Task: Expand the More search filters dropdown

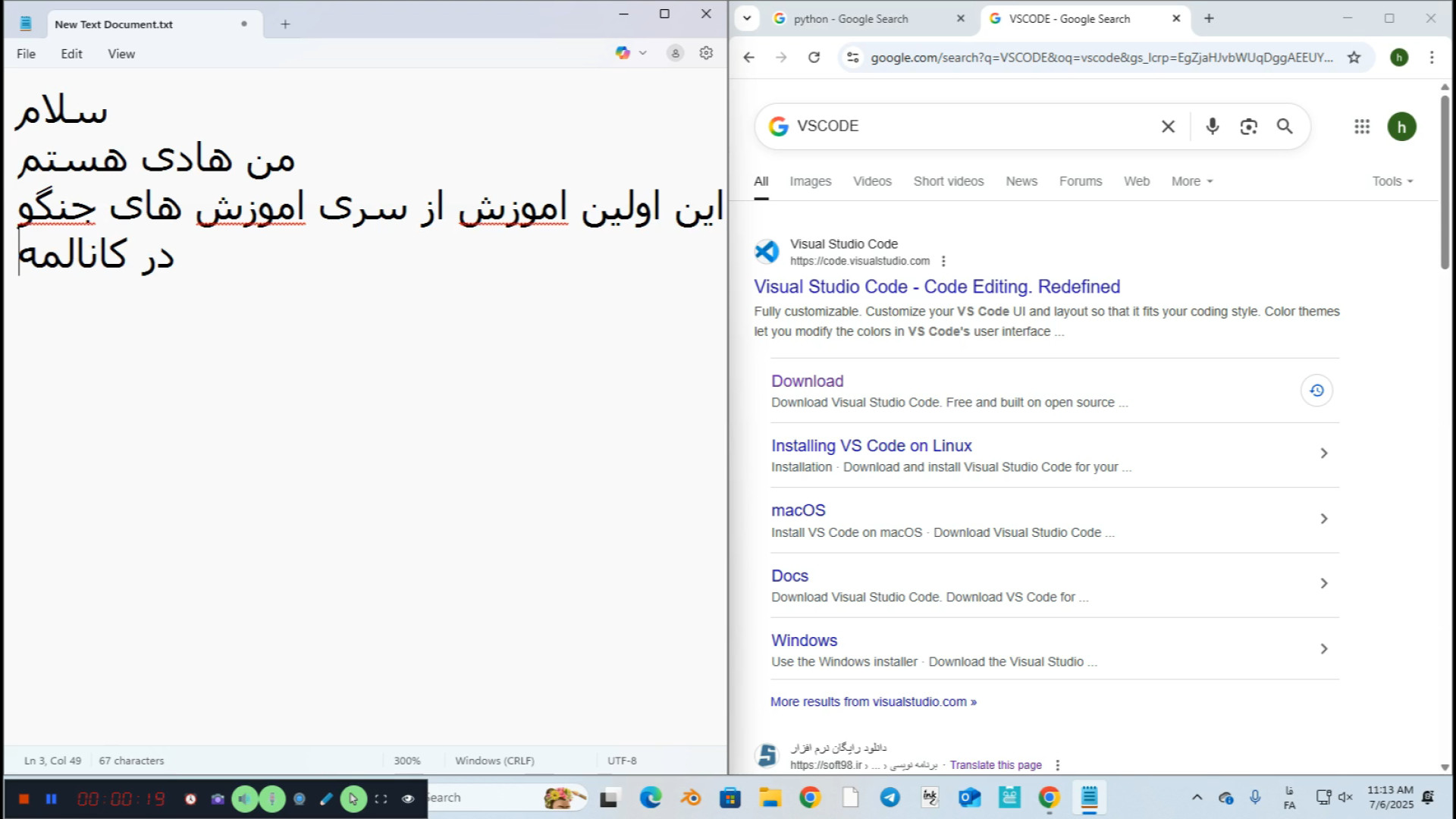Action: tap(1191, 181)
